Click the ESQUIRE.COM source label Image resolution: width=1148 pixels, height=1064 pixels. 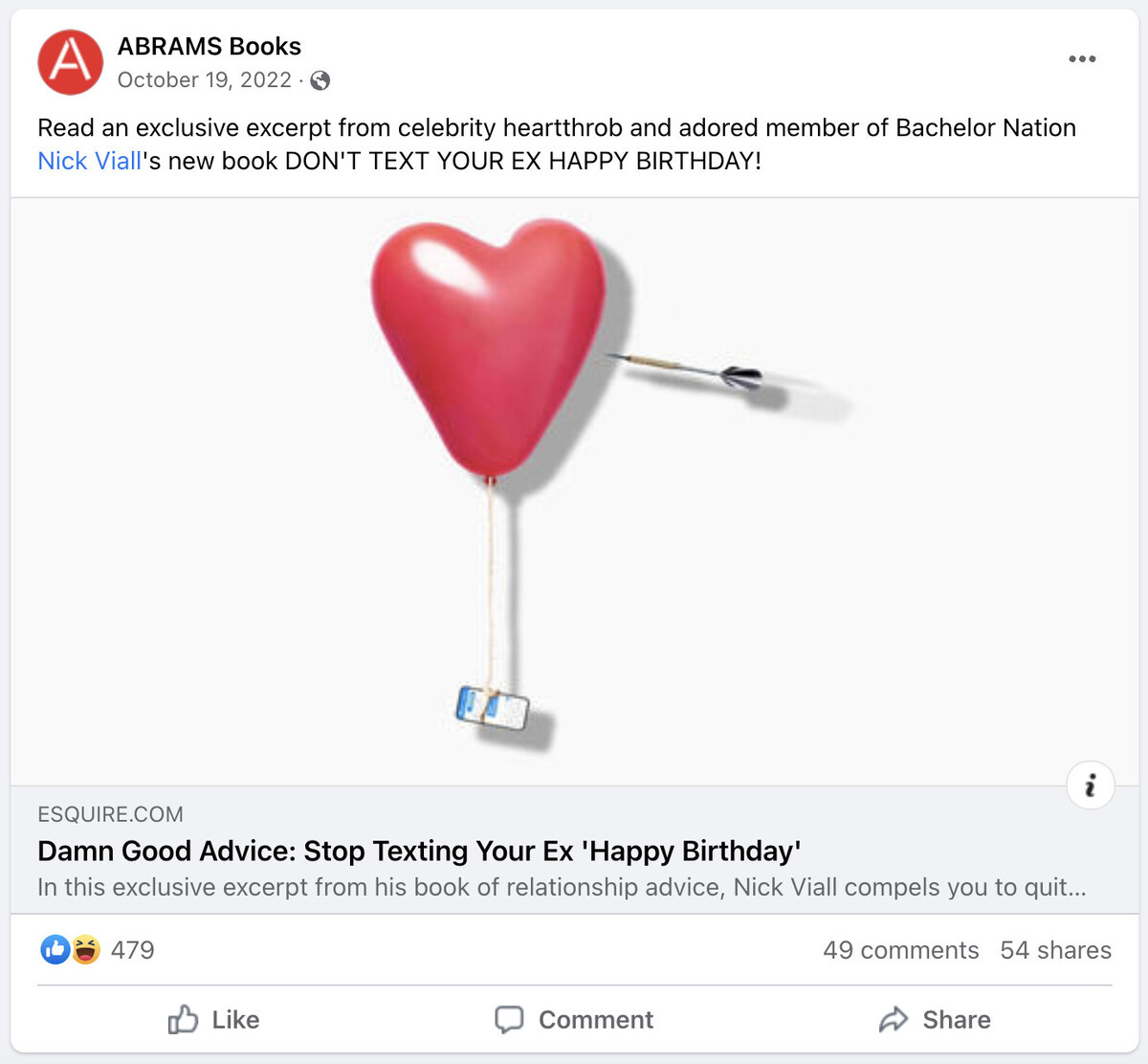coord(110,814)
